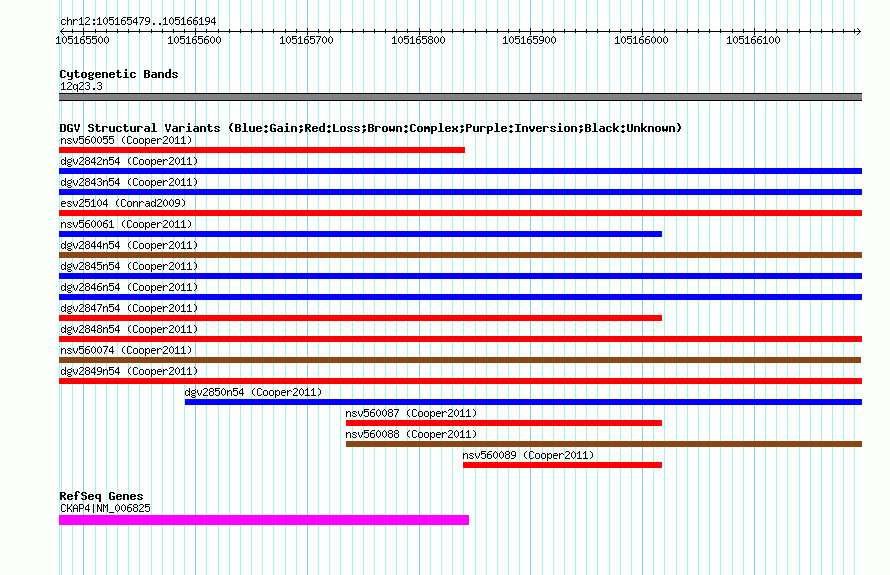Select the CKAP4|NM_006825 gene label
This screenshot has width=890, height=575.
point(105,508)
